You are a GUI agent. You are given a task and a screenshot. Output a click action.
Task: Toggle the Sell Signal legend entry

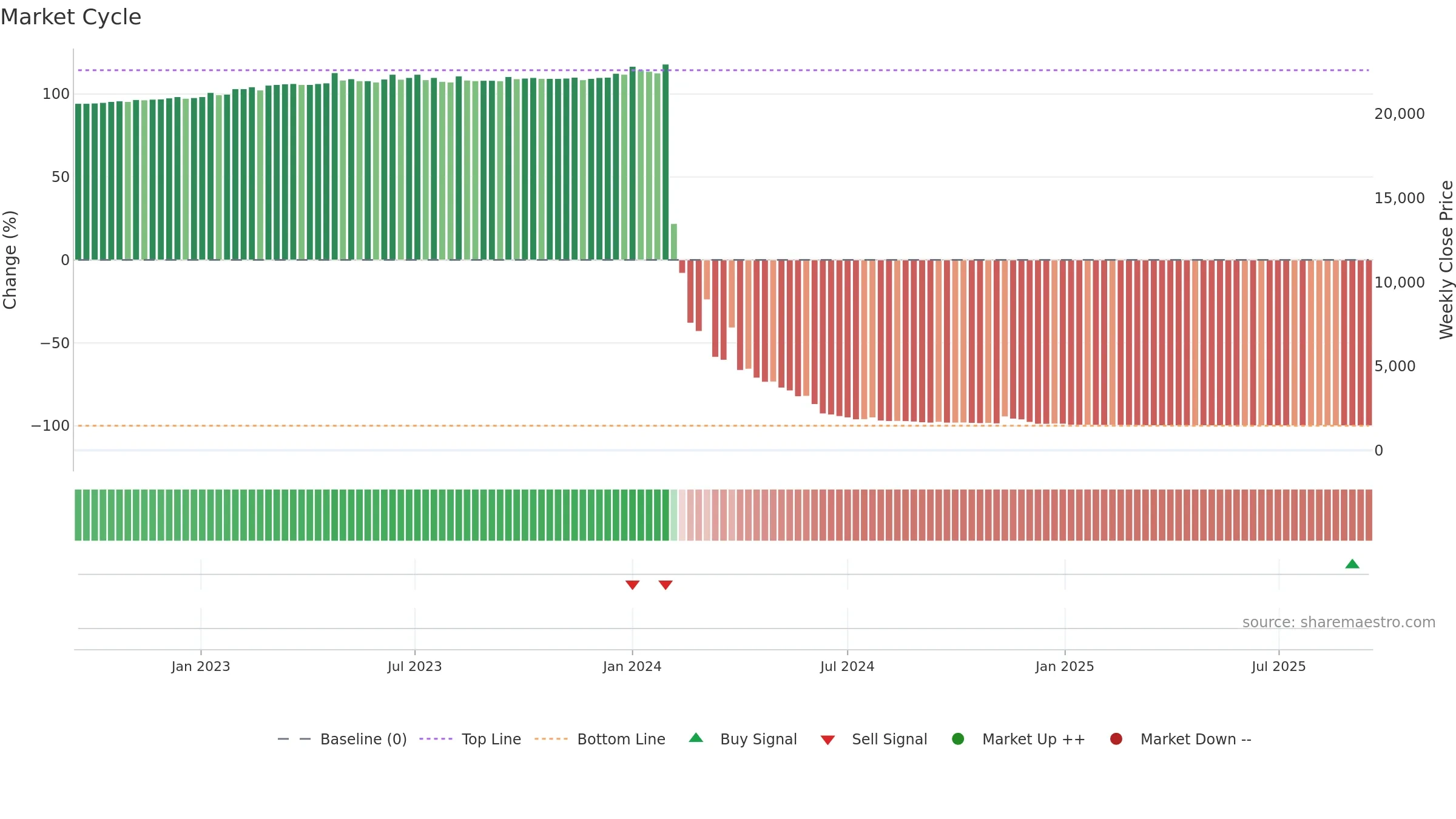click(x=874, y=739)
